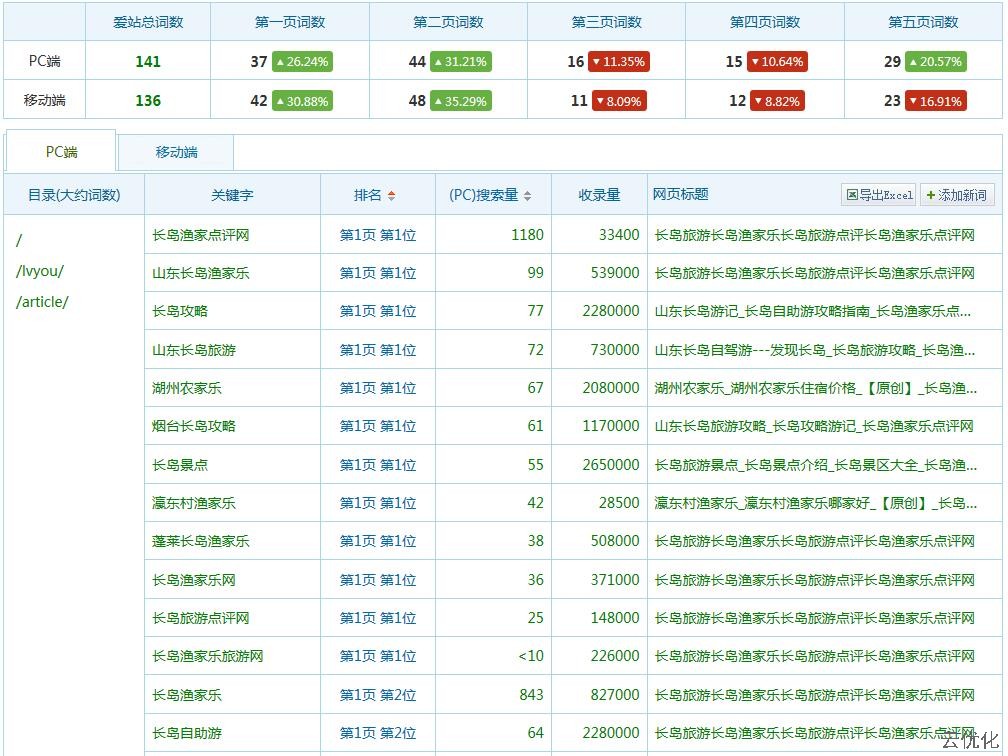
Task: Open page title starting with 山东长岛自驾游
Action: pyautogui.click(x=814, y=350)
